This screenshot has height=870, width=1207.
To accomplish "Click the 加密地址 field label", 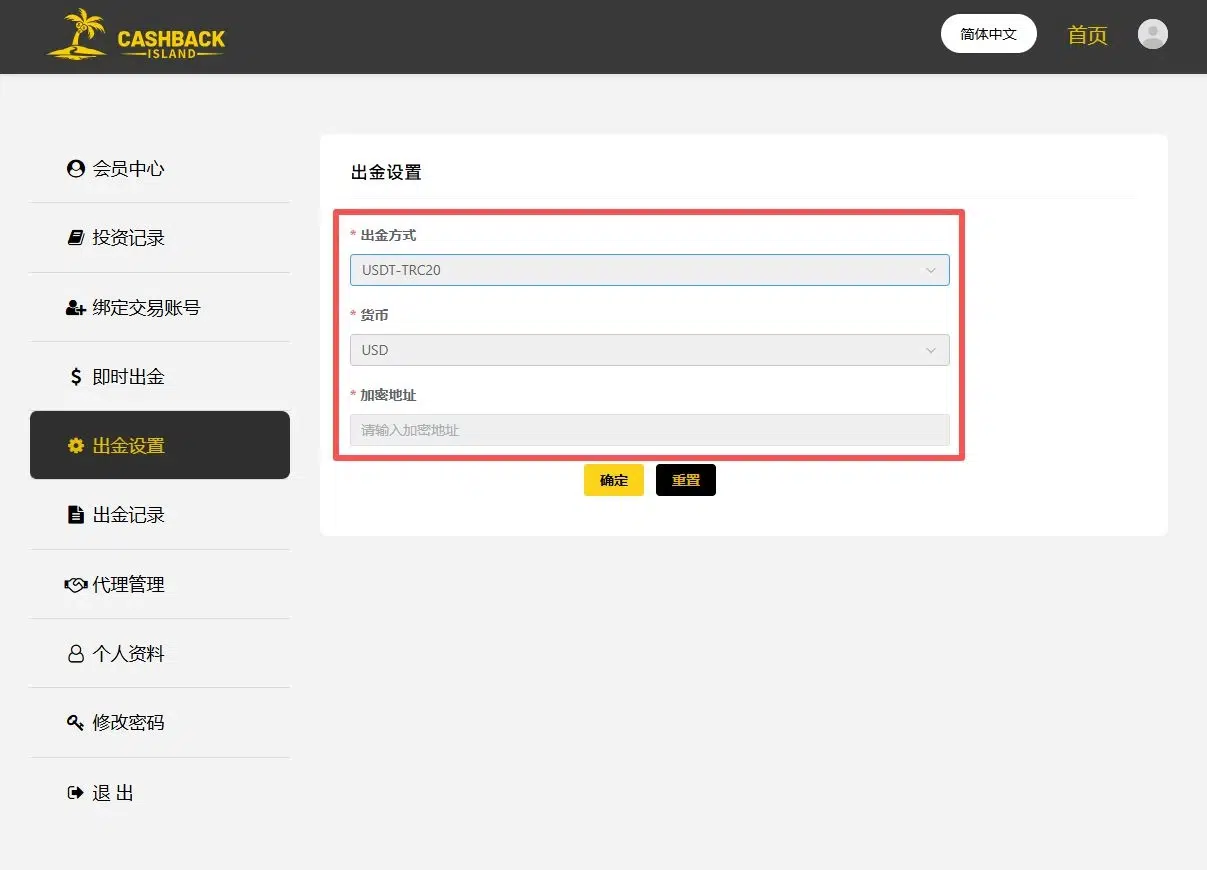I will point(388,395).
